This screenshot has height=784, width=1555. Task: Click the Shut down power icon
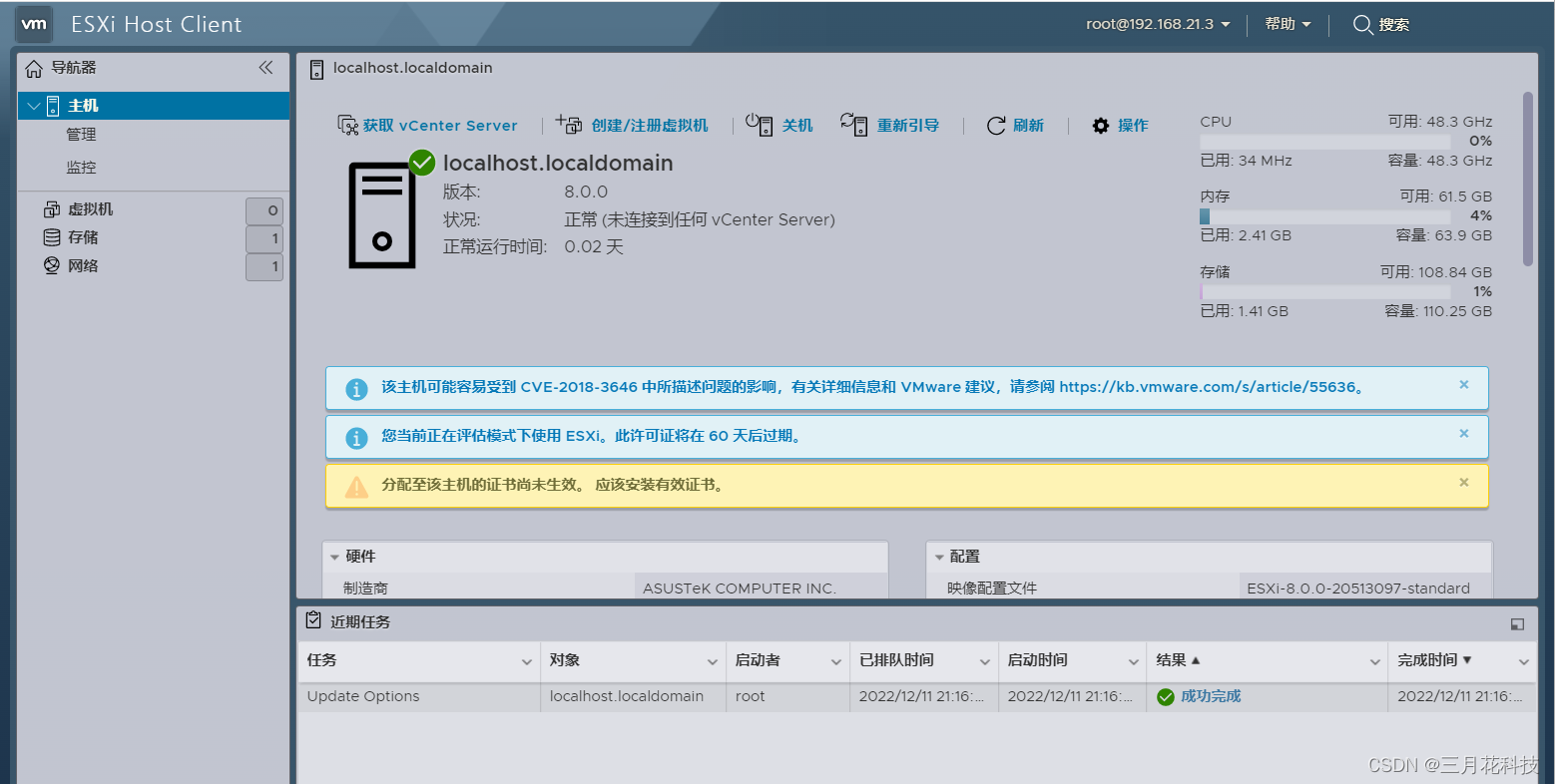(760, 124)
